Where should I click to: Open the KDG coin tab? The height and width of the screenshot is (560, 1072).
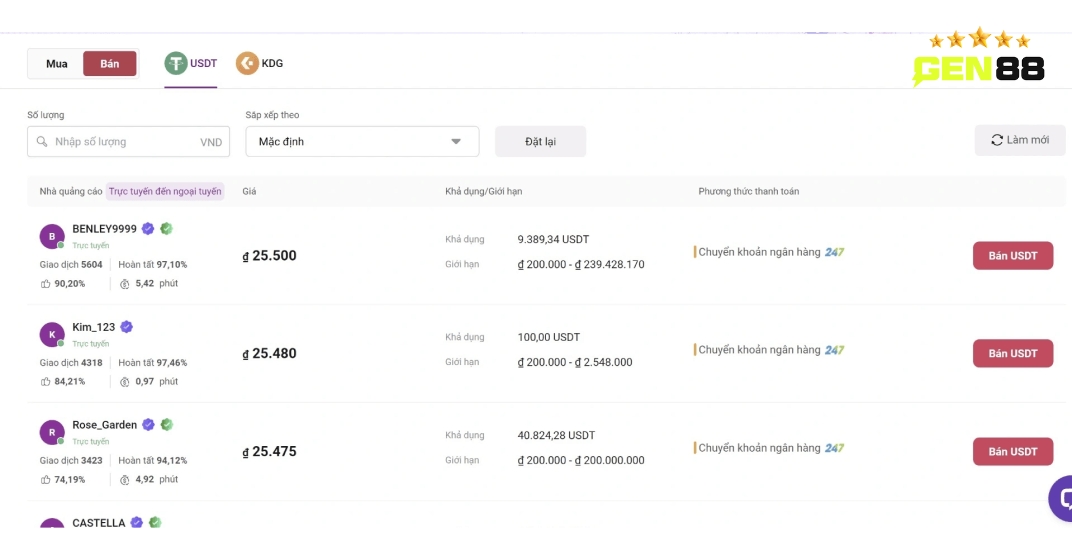point(260,64)
